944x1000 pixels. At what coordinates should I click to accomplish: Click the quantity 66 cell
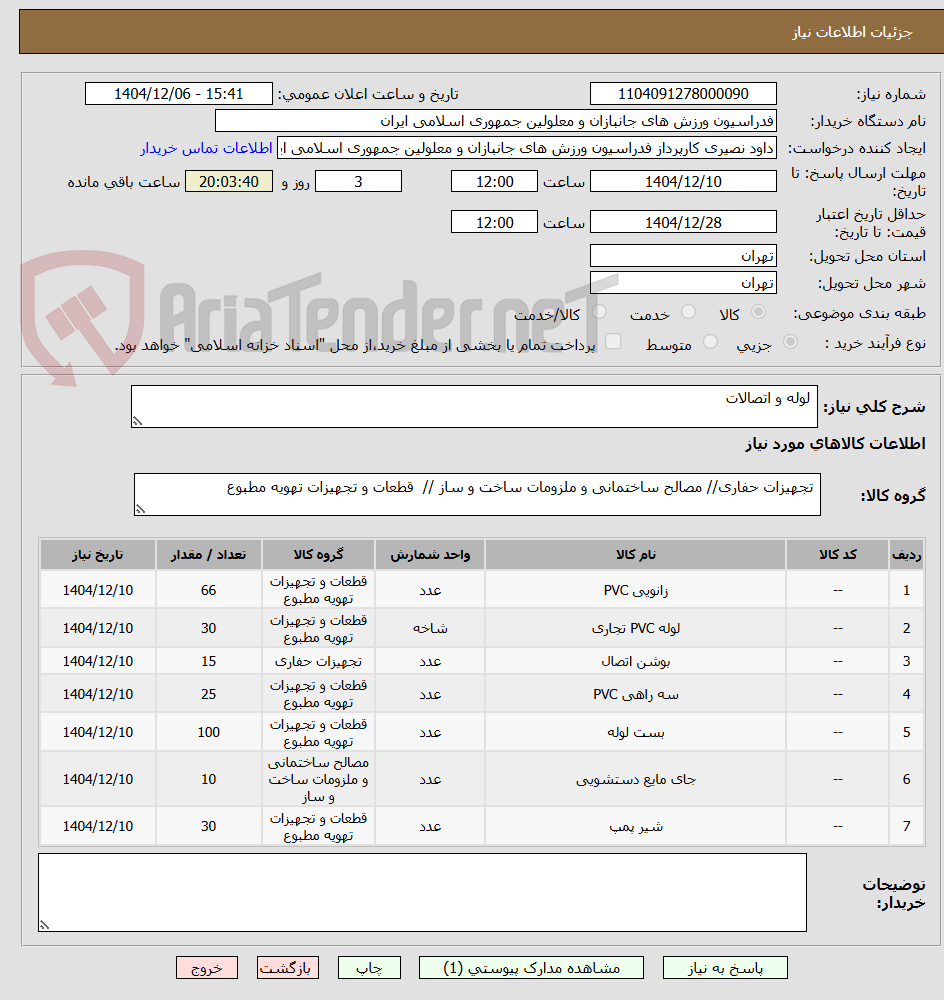[209, 590]
